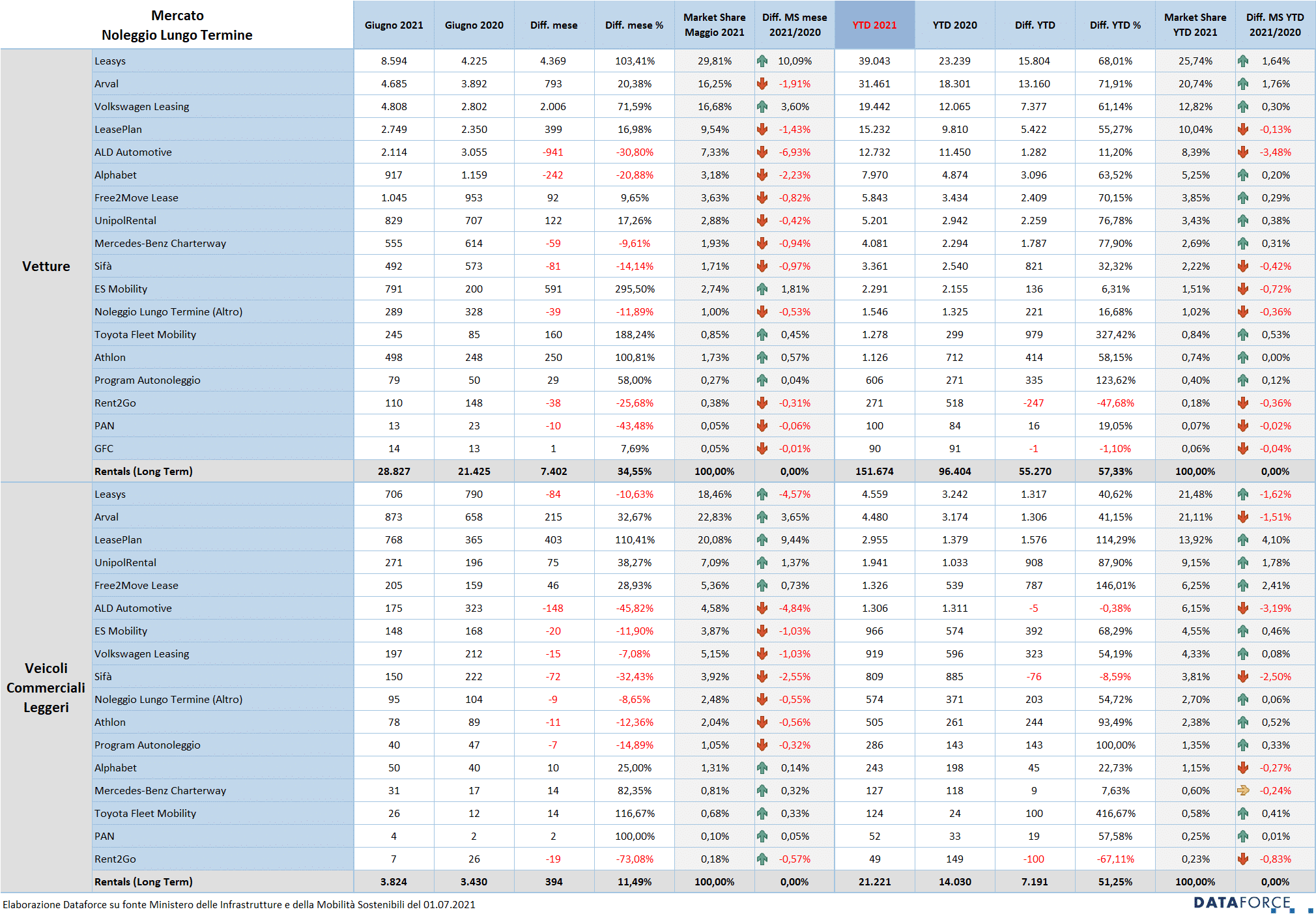Click the green up arrow beside 10,09% in Vetture Leasys row

point(762,61)
